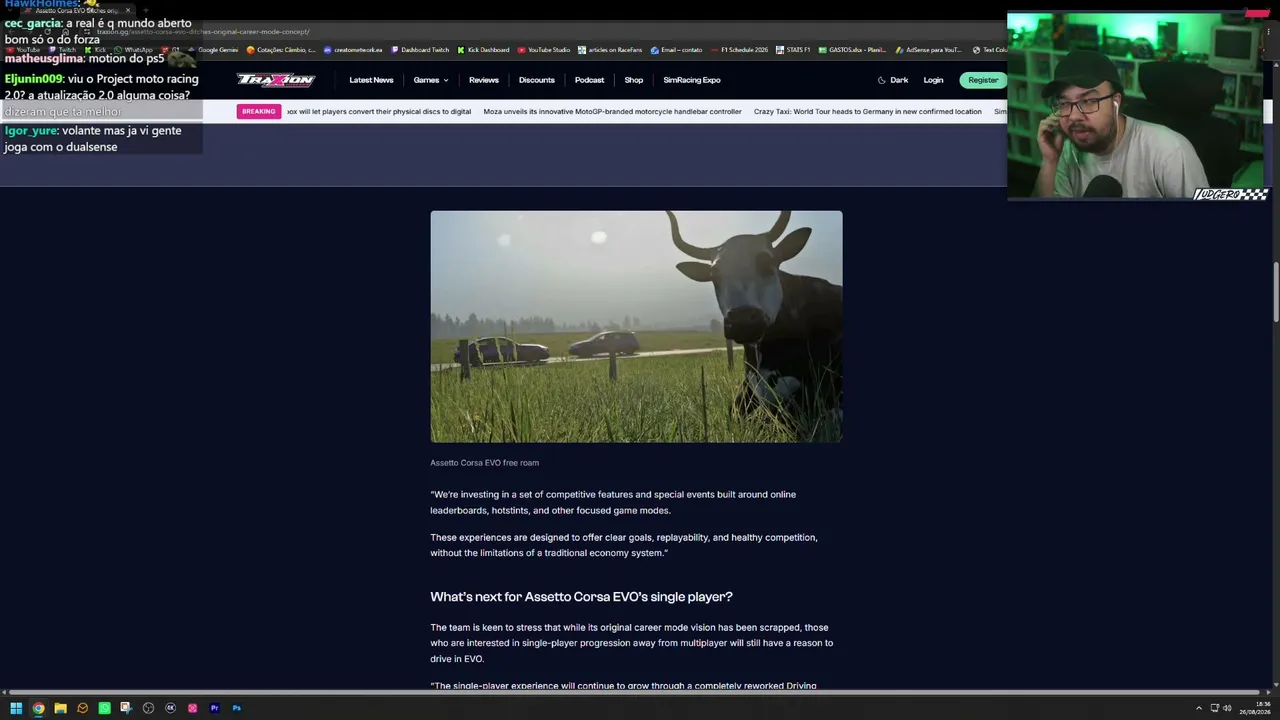The image size is (1280, 720).
Task: Click the Assetto Corsa EVO cow image
Action: tap(636, 326)
